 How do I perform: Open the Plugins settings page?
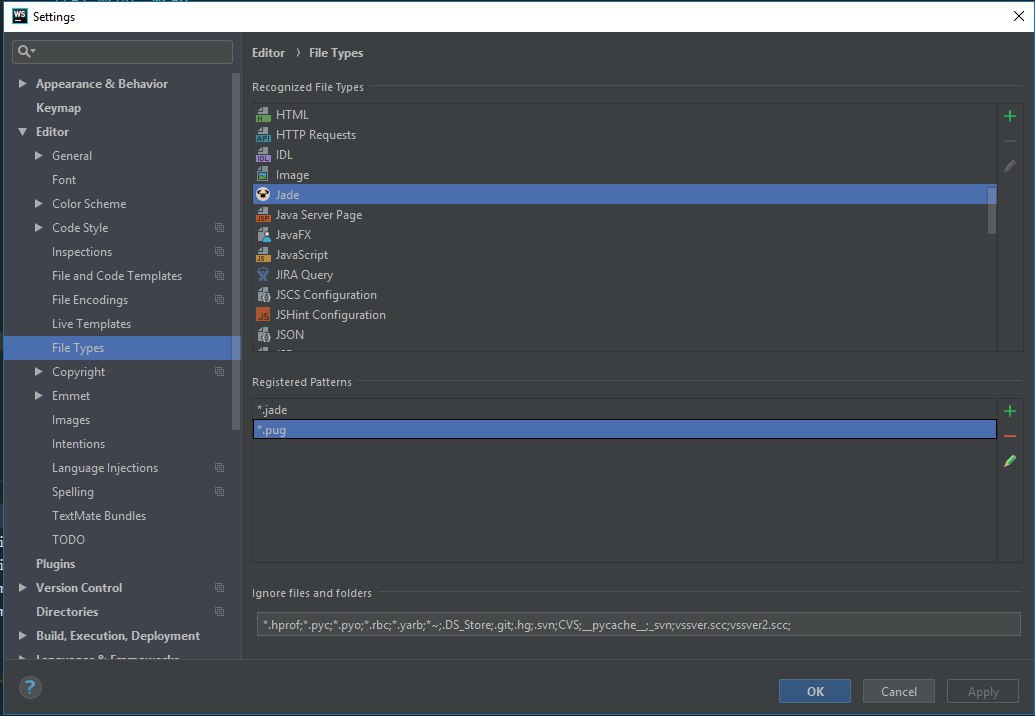[x=55, y=564]
